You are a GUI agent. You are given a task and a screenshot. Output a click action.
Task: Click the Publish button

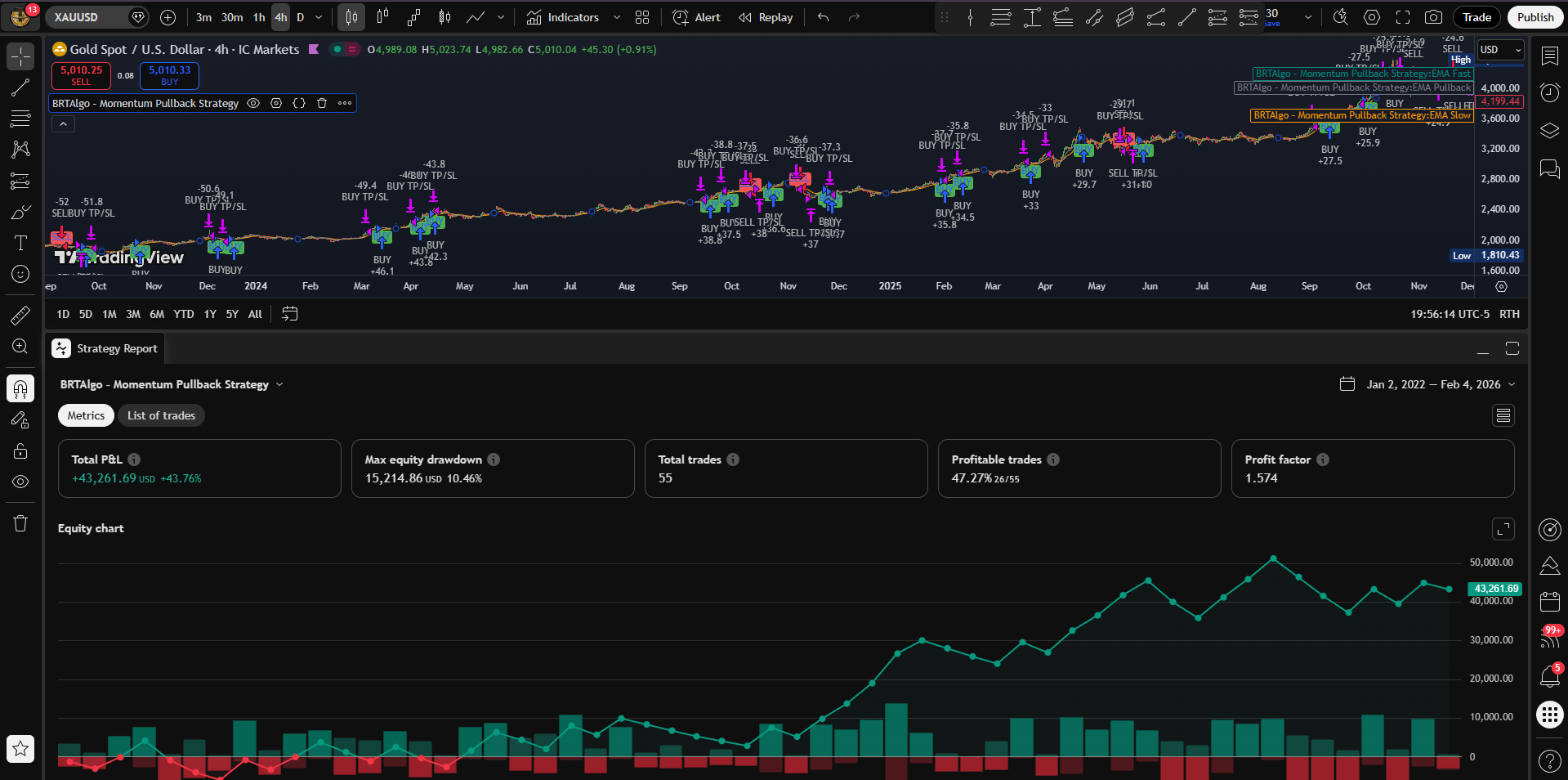(1534, 17)
